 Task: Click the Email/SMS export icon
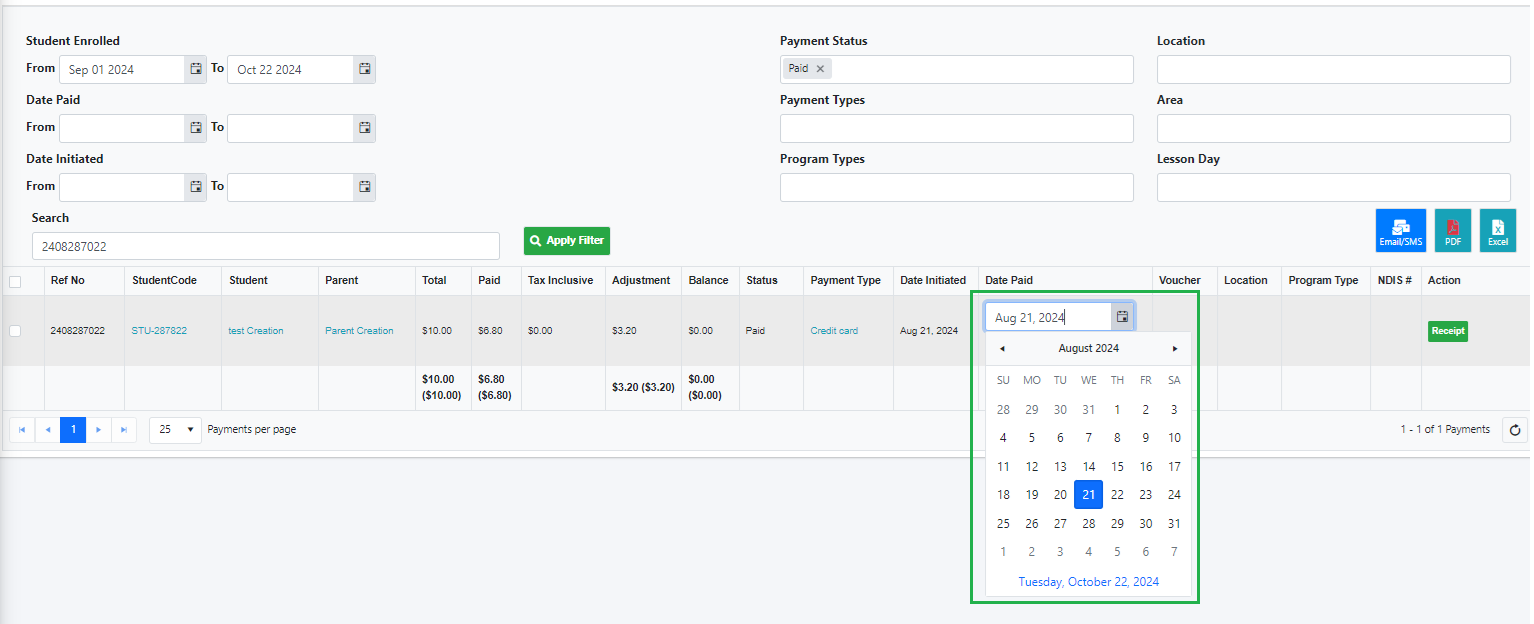pos(1400,230)
